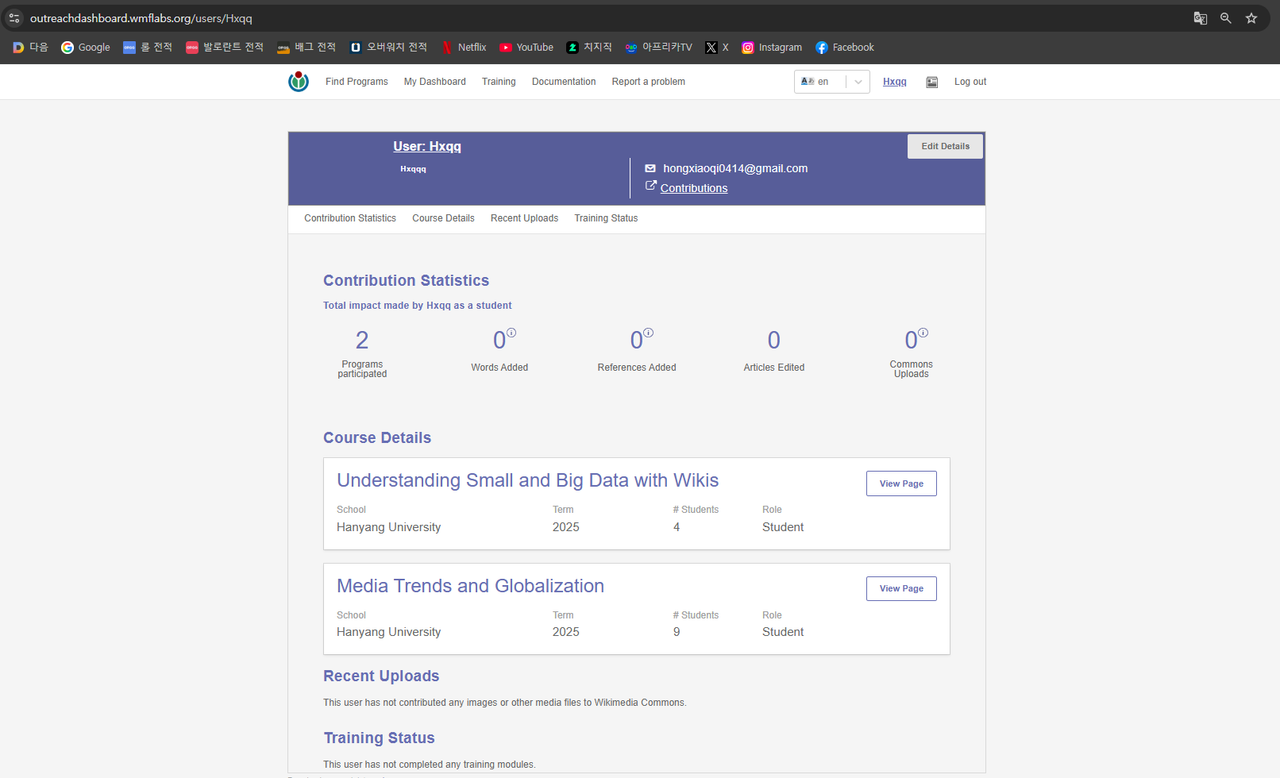
Task: Open Find Programs in the top navigation
Action: [x=357, y=82]
